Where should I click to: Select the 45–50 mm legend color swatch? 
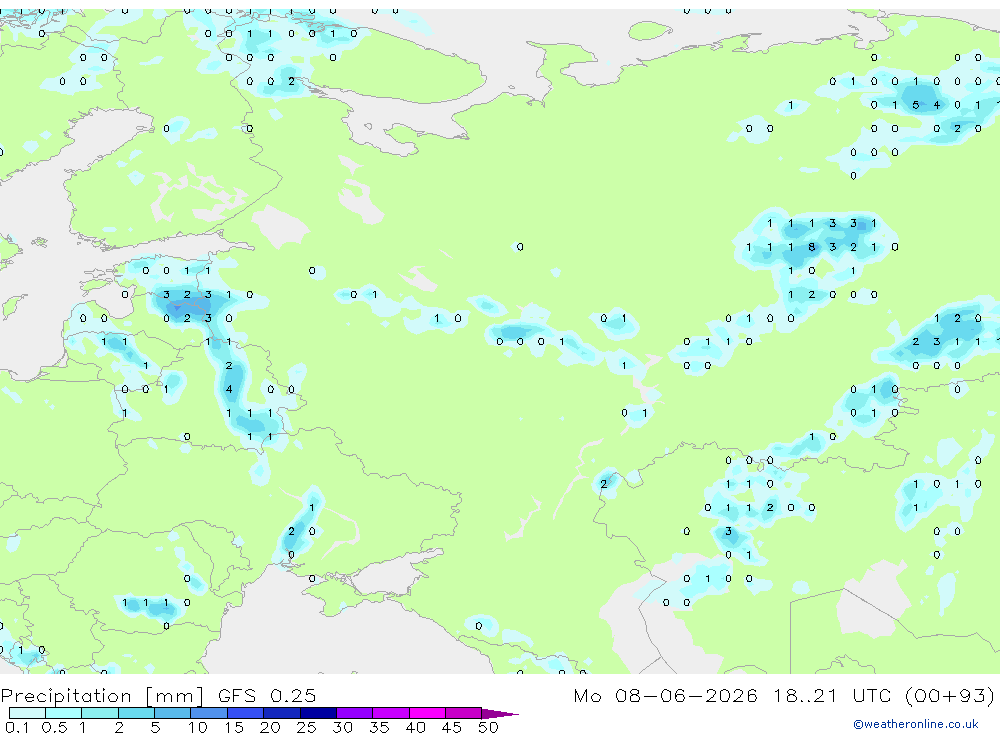tap(464, 713)
